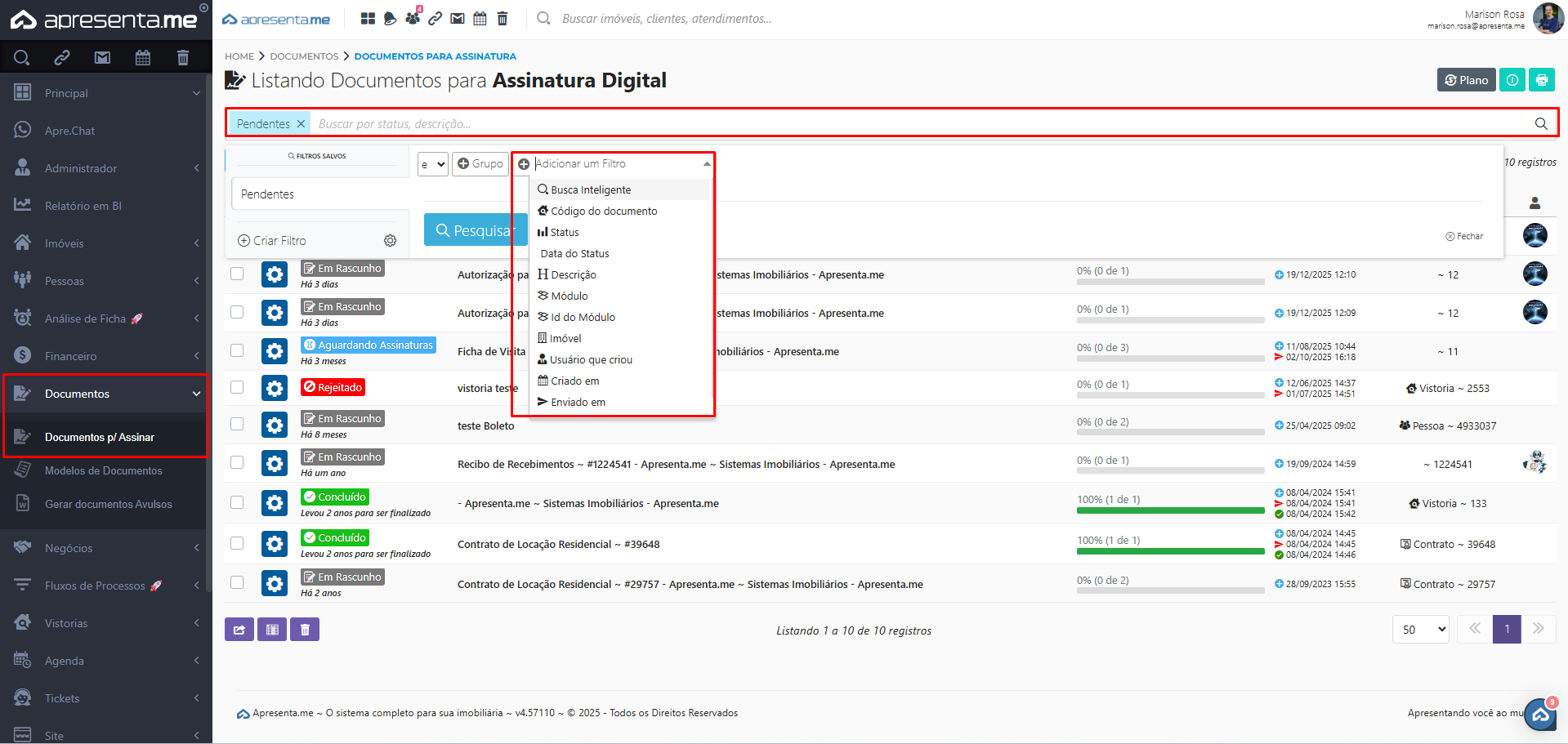Click the trash icon in sidebar toolbar
The width and height of the screenshot is (1568, 744).
(182, 57)
